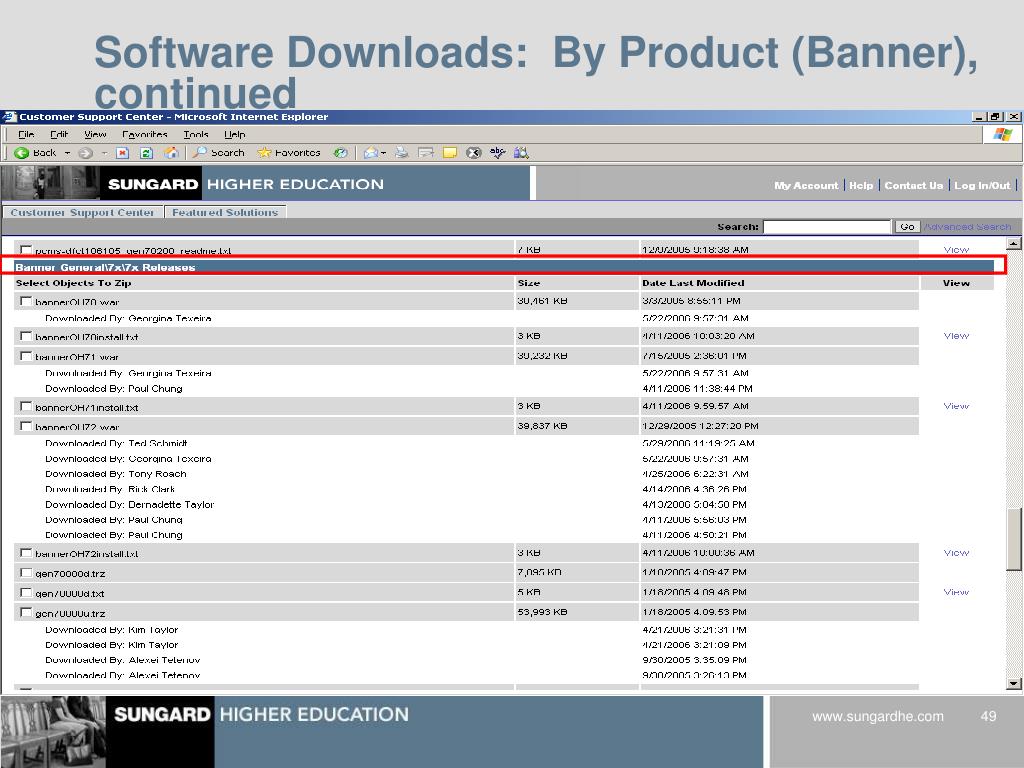The height and width of the screenshot is (768, 1024).
Task: Open the Help menu in the menu bar
Action: tap(235, 135)
